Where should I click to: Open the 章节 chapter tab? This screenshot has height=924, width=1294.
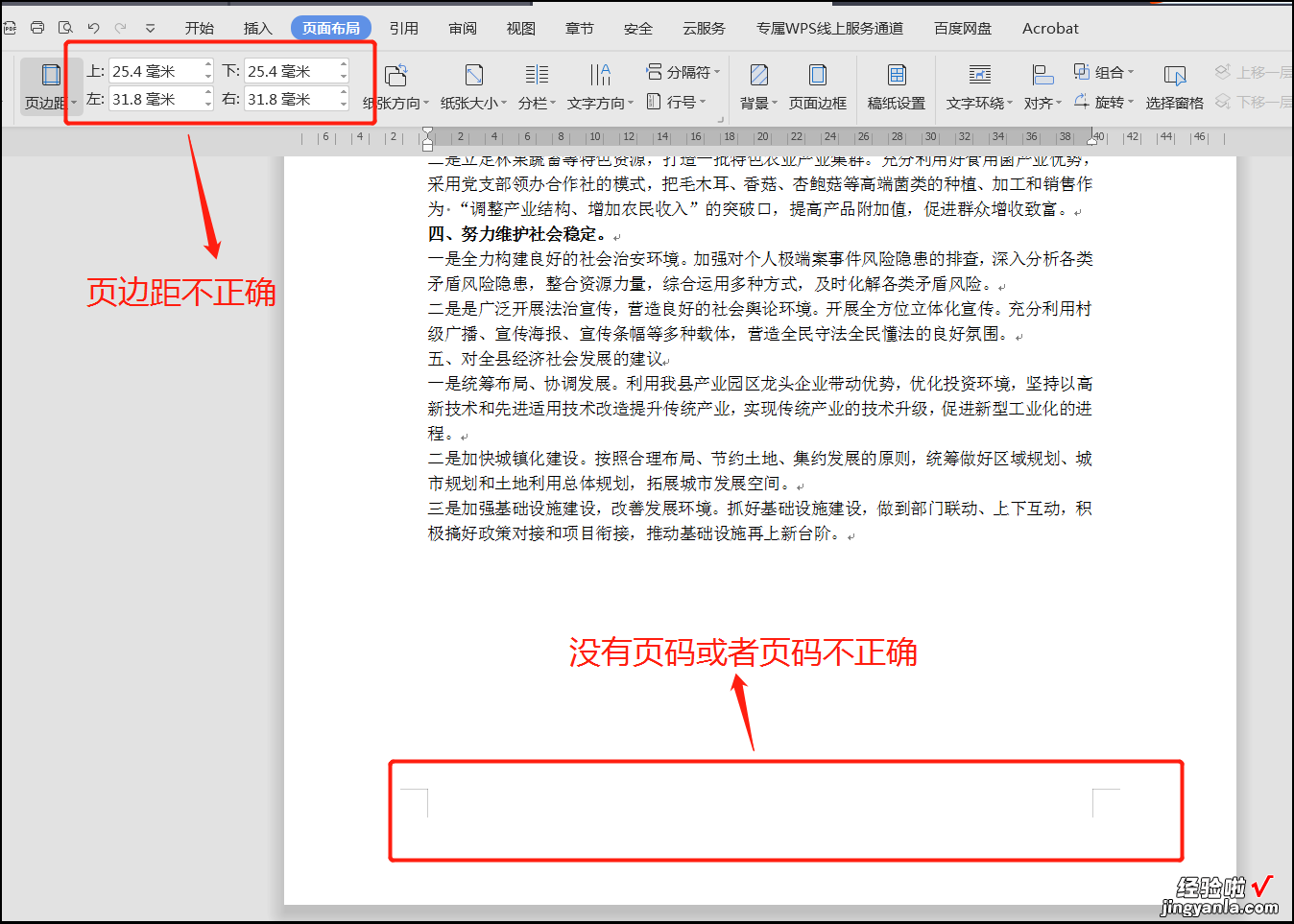coord(580,28)
